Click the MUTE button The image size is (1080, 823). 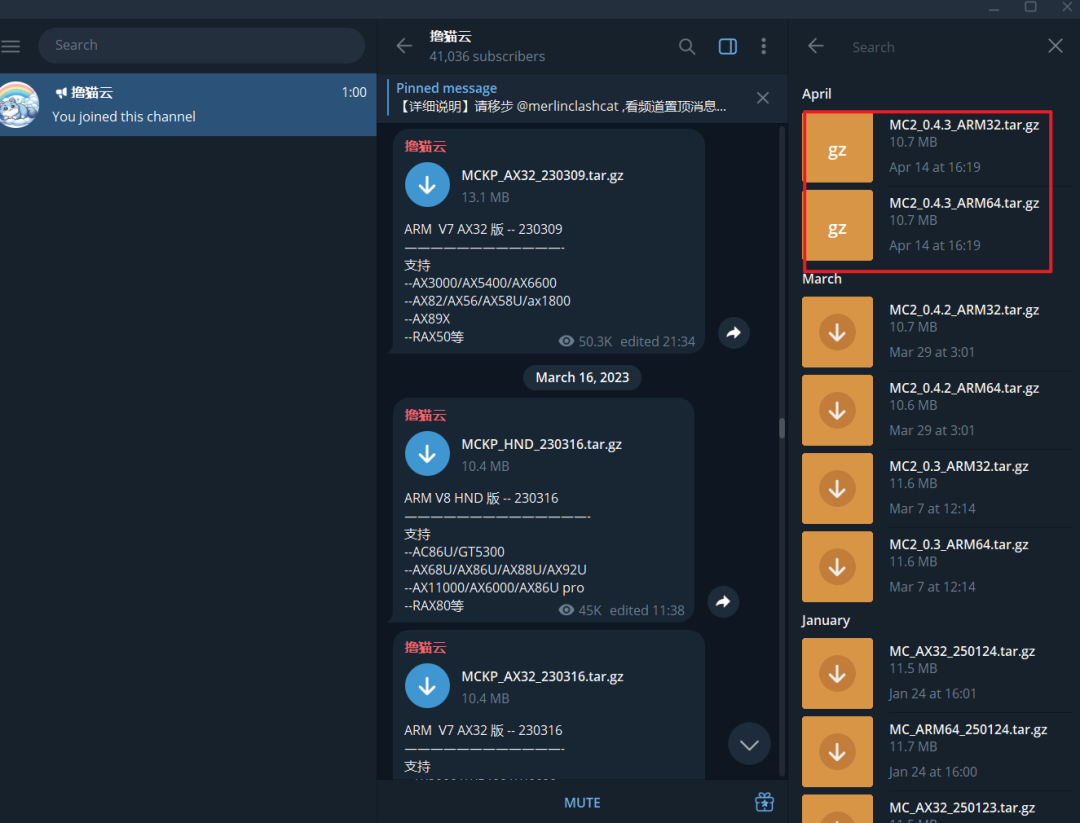[x=582, y=802]
